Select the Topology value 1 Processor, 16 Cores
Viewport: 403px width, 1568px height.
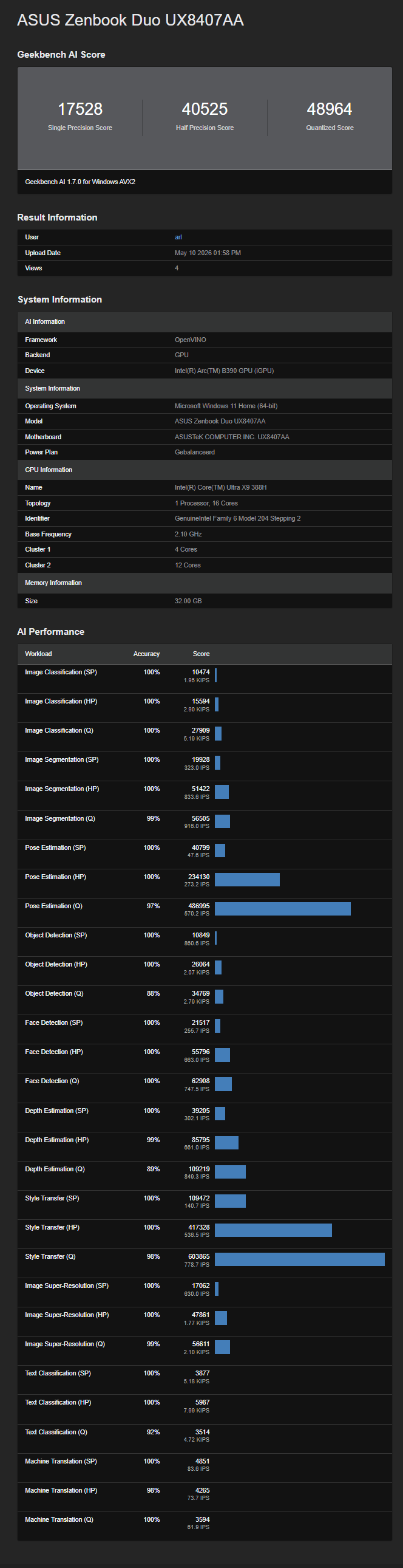(x=206, y=504)
